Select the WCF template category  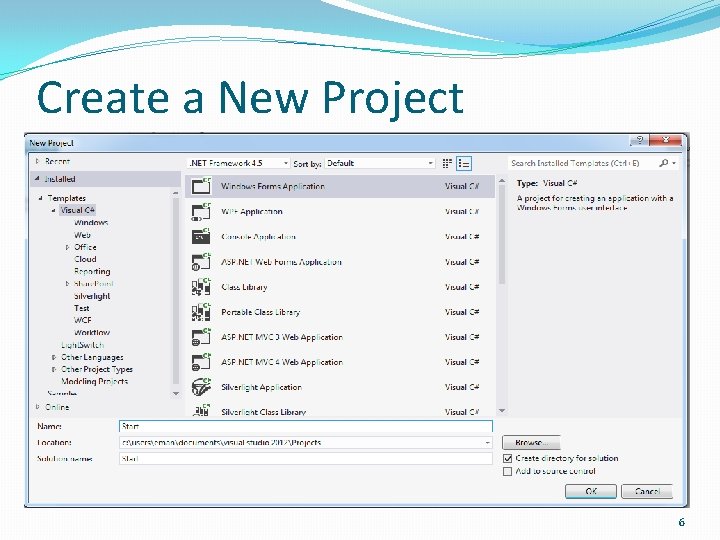pos(83,320)
